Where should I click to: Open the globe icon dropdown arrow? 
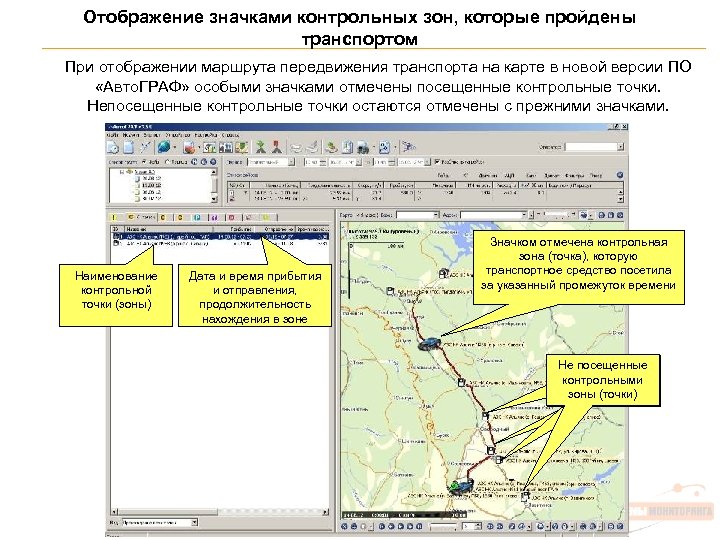174,147
